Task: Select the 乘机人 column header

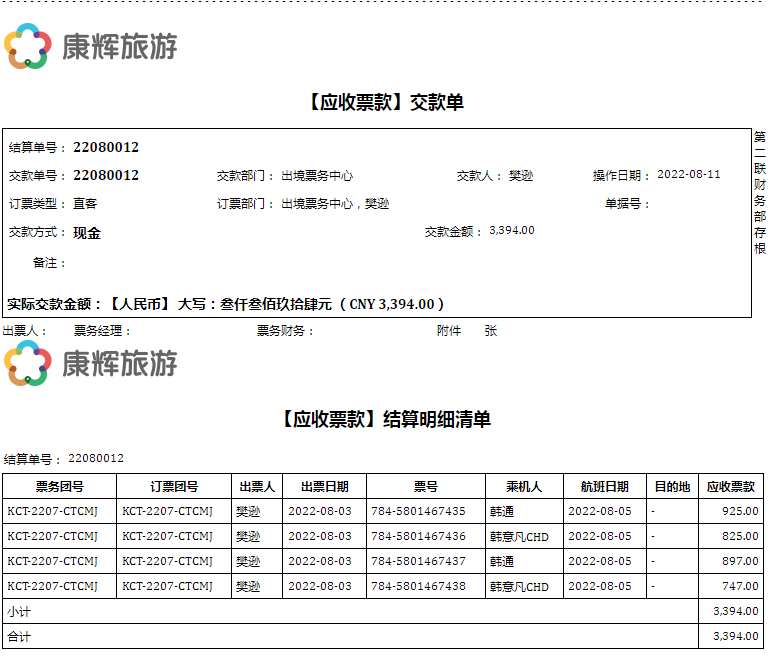Action: point(523,487)
